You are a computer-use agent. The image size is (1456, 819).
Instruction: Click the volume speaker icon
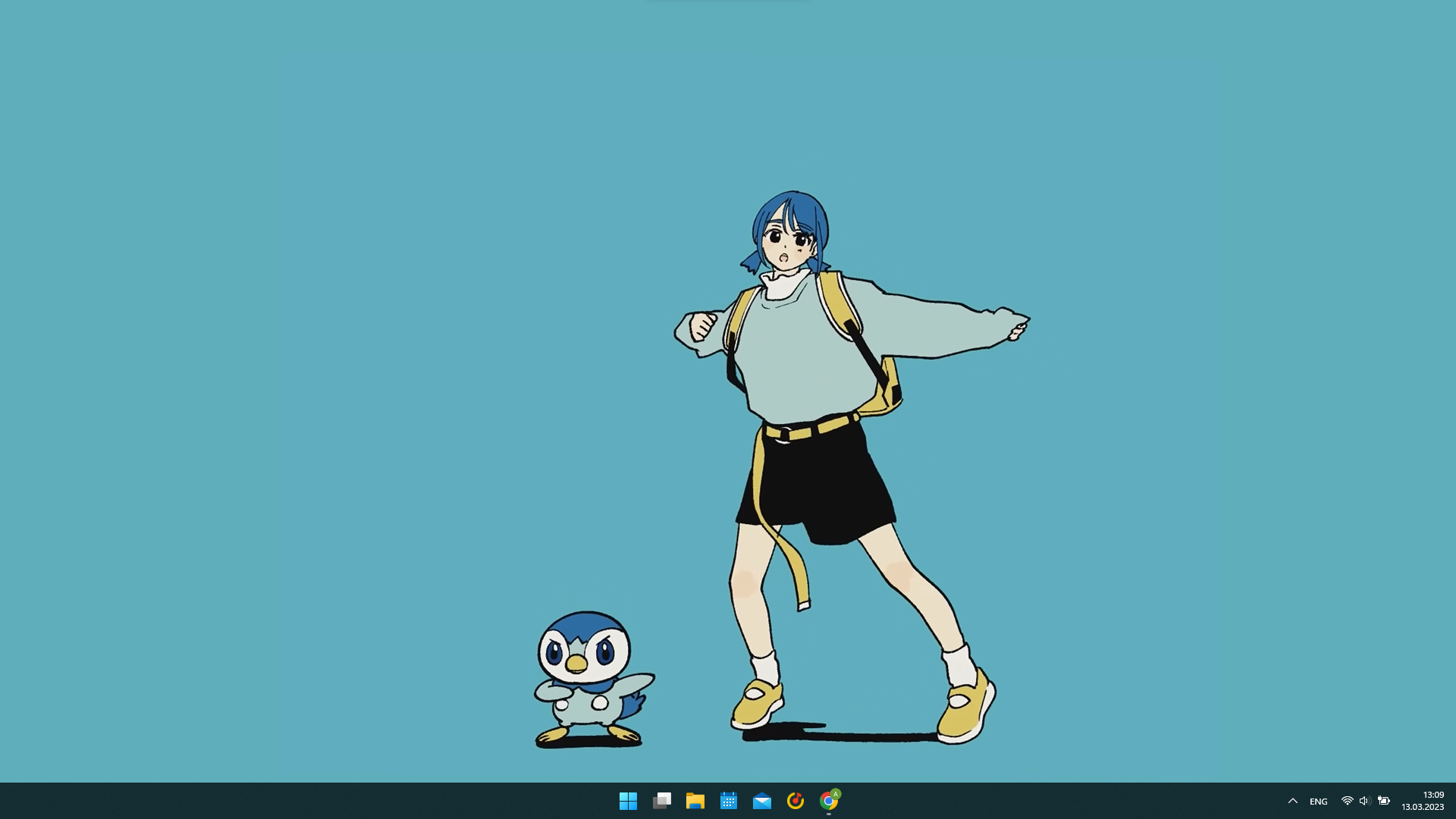click(1365, 801)
